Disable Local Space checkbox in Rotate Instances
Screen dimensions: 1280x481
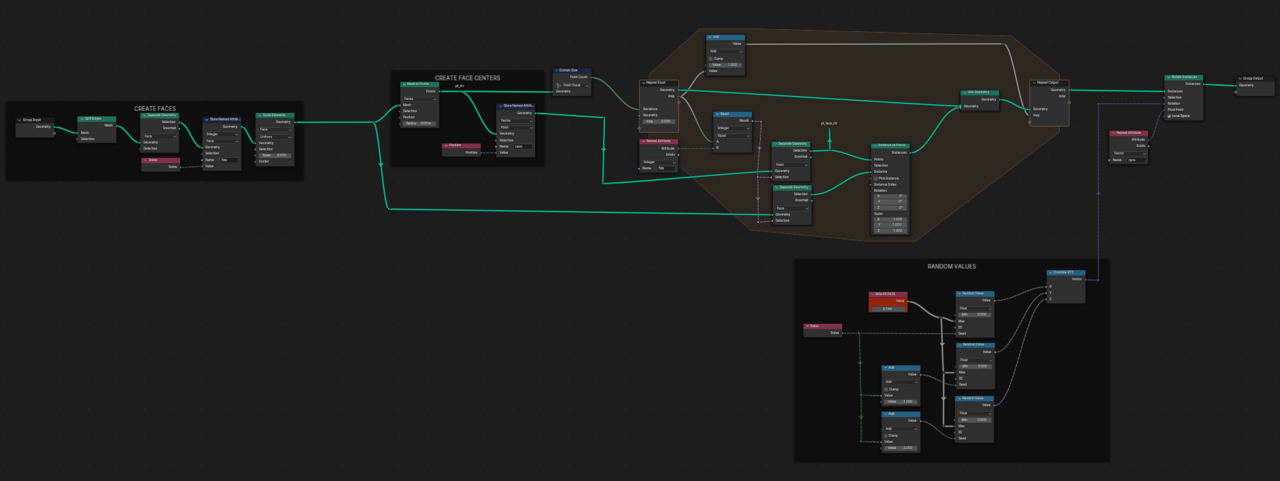[1170, 116]
